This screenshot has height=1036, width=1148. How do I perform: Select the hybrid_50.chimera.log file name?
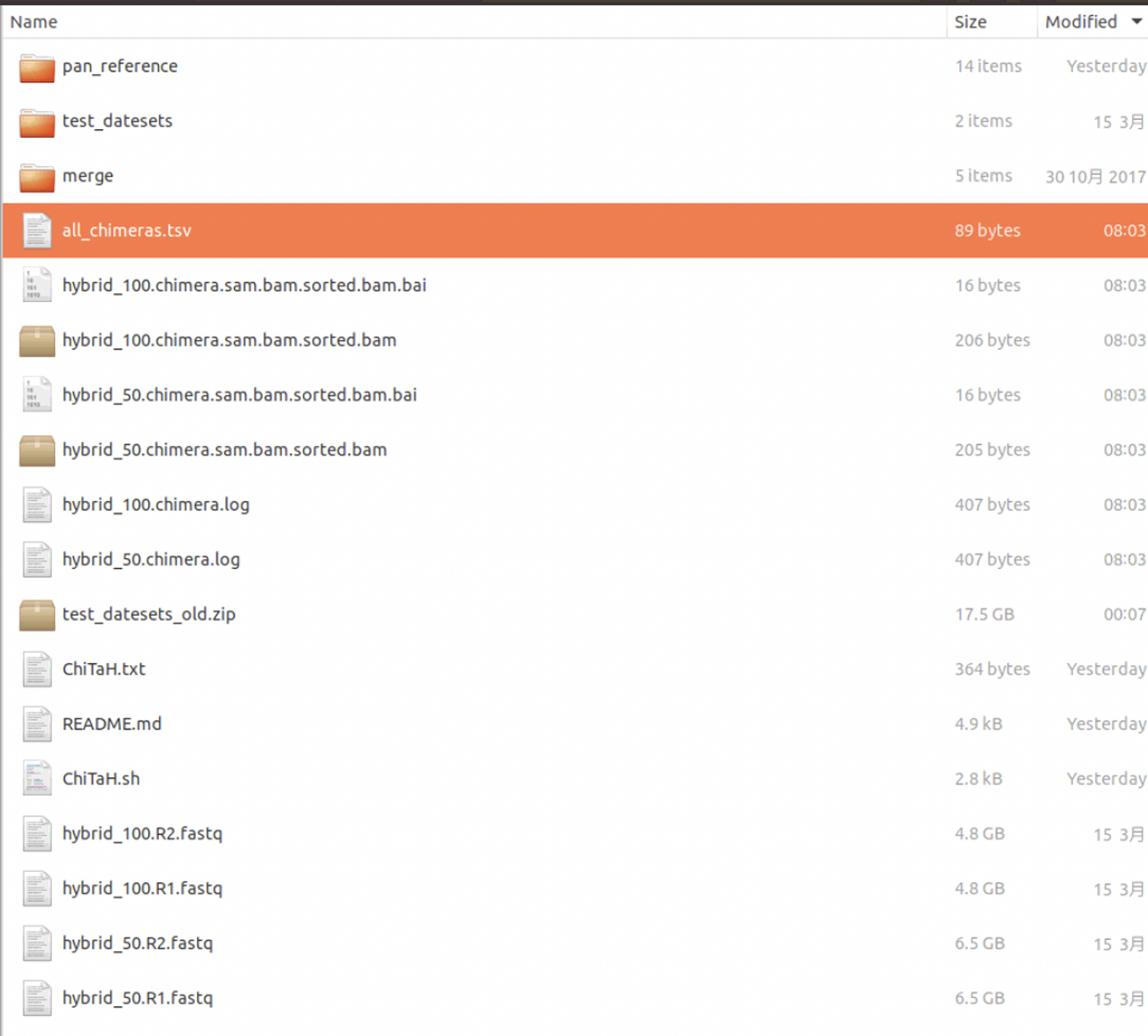[x=151, y=559]
